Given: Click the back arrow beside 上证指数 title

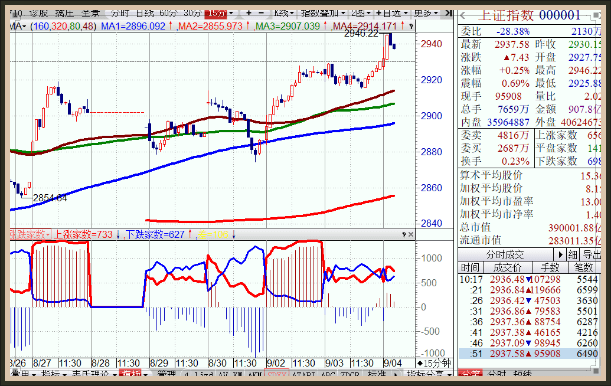Looking at the screenshot, I should 464,16.
